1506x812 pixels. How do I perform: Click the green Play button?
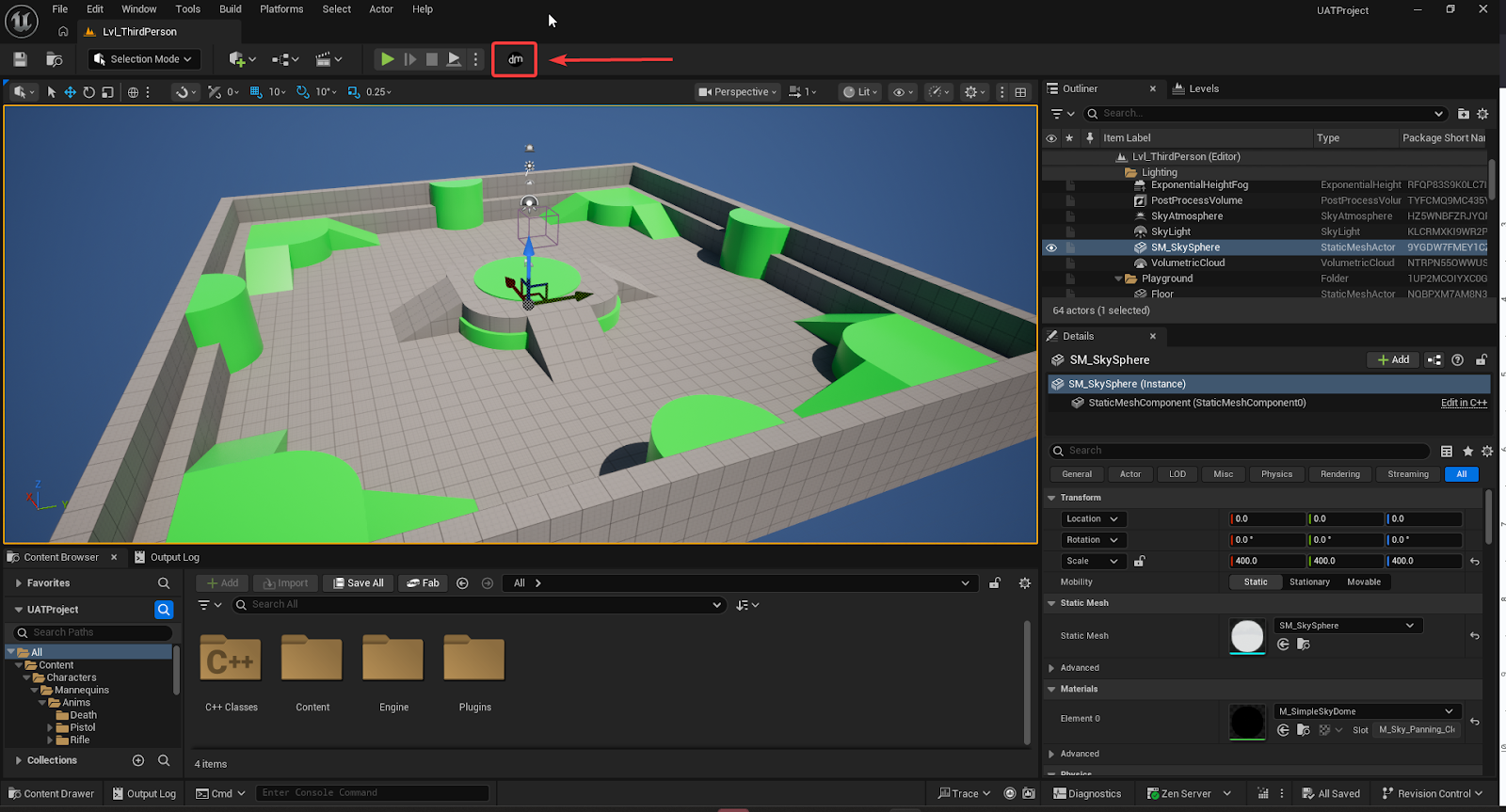pyautogui.click(x=387, y=59)
